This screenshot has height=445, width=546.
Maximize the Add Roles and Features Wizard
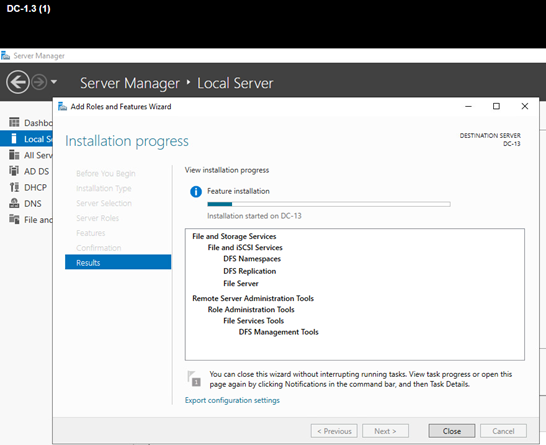pos(497,106)
